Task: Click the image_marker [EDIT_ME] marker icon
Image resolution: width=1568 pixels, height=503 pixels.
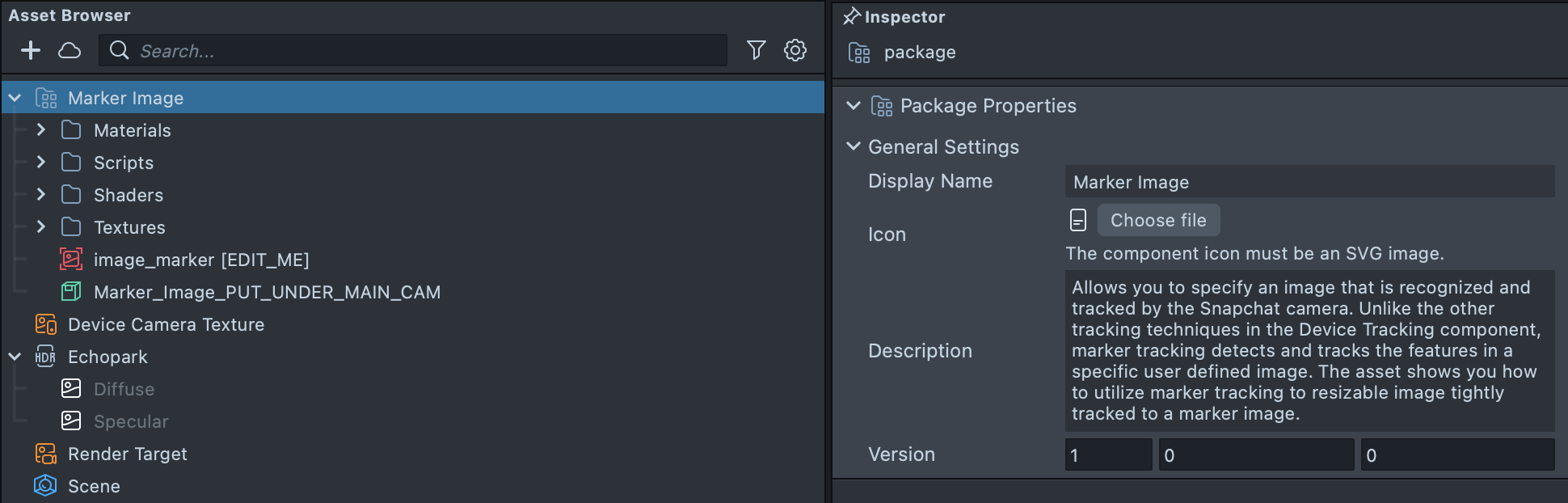Action: click(x=71, y=260)
